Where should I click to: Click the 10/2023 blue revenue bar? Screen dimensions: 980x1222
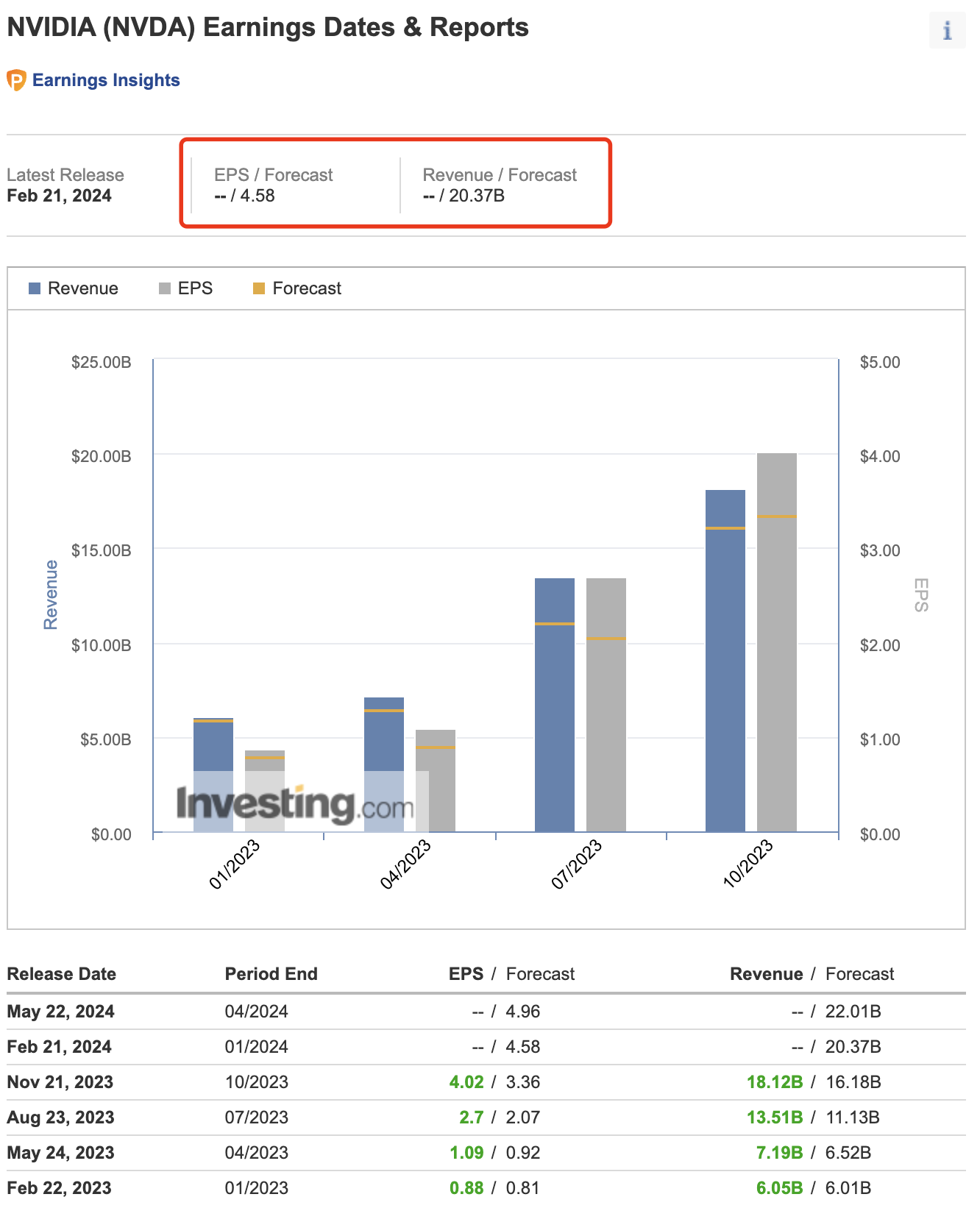coord(725,661)
